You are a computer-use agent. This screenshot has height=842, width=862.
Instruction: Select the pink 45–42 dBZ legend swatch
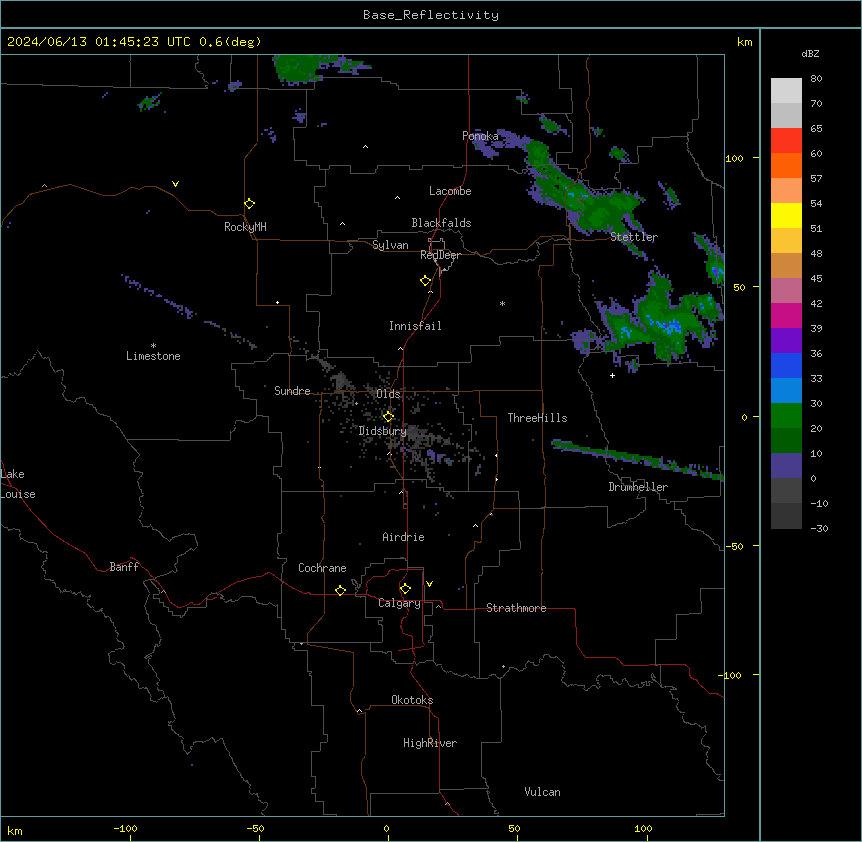[x=786, y=291]
